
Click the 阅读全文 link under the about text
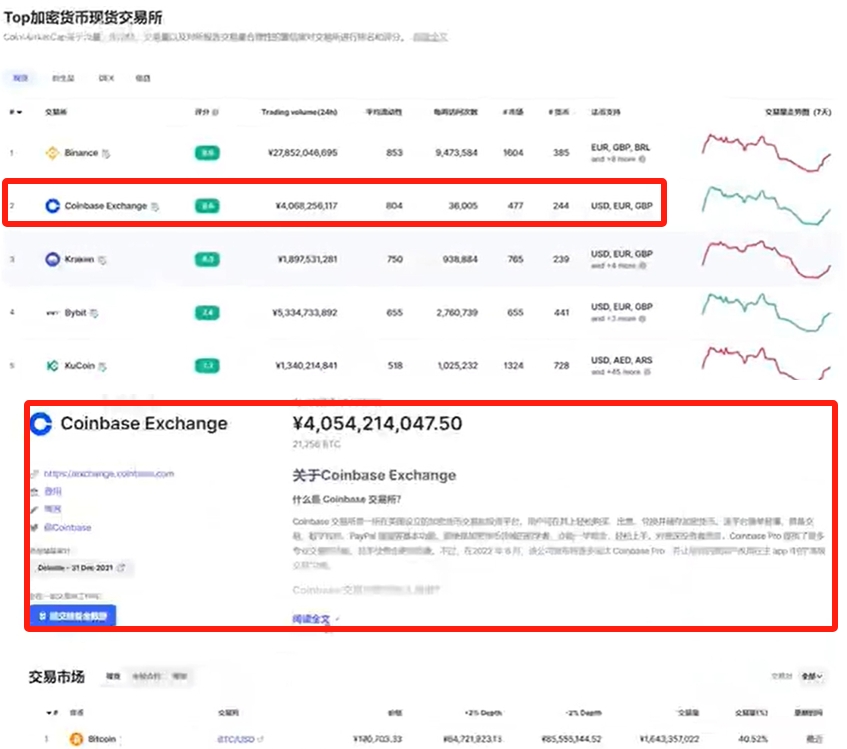point(311,619)
